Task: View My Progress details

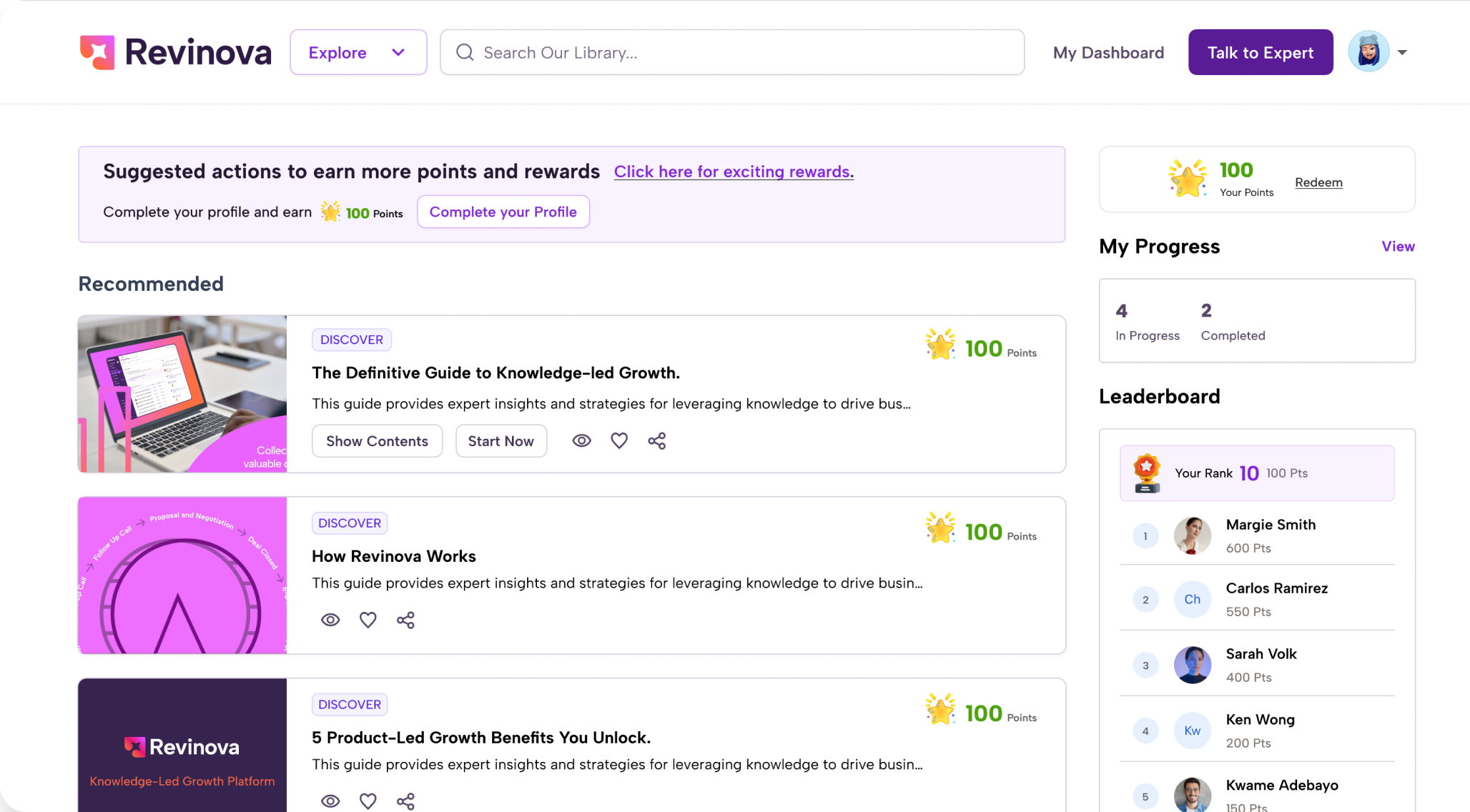Action: tap(1398, 246)
